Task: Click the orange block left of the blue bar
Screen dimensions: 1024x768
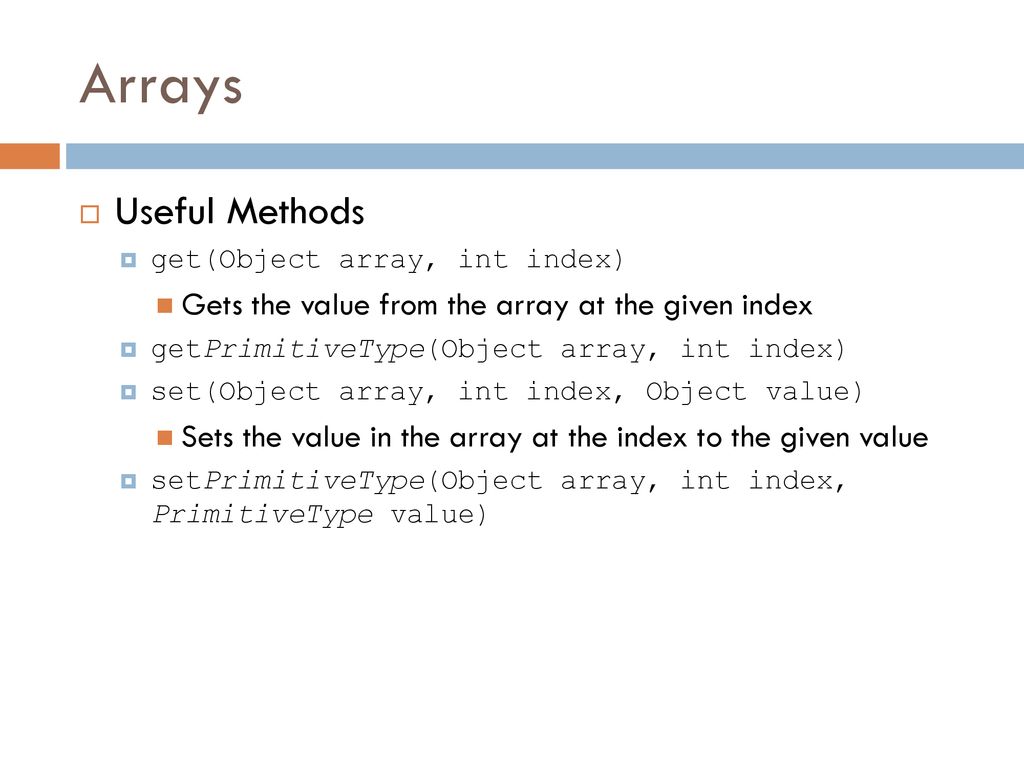Action: point(29,156)
